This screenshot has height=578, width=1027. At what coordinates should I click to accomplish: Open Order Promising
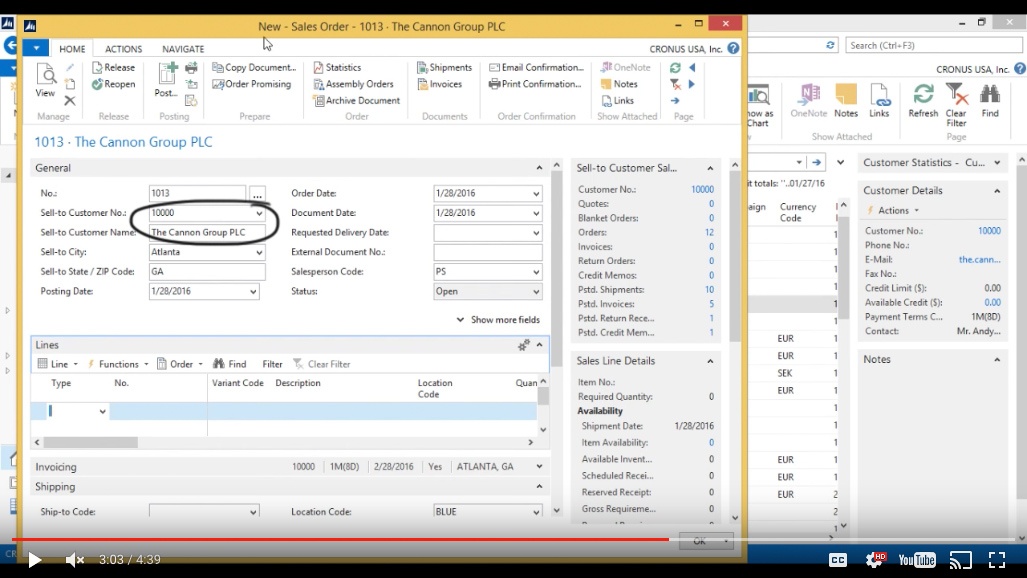pyautogui.click(x=252, y=84)
